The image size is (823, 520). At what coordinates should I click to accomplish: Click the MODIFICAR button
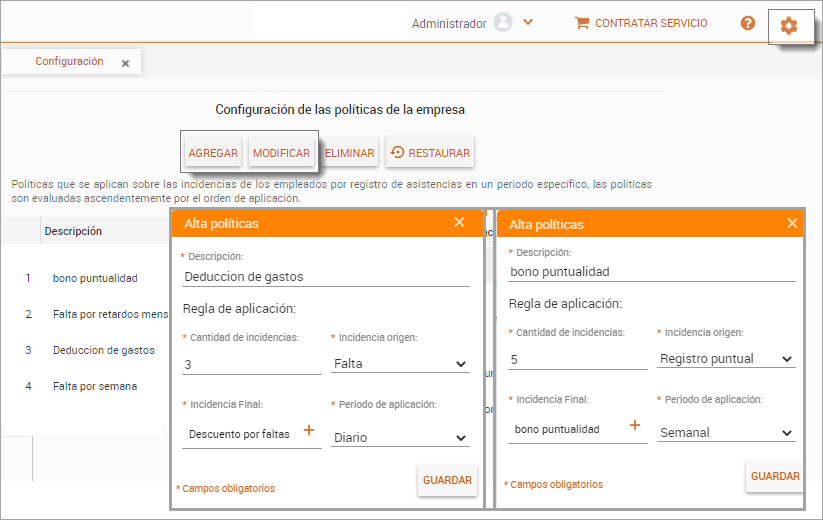[281, 153]
